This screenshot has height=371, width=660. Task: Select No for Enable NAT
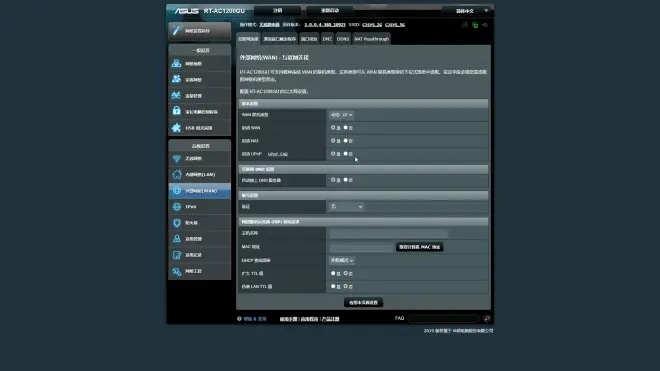[346, 140]
